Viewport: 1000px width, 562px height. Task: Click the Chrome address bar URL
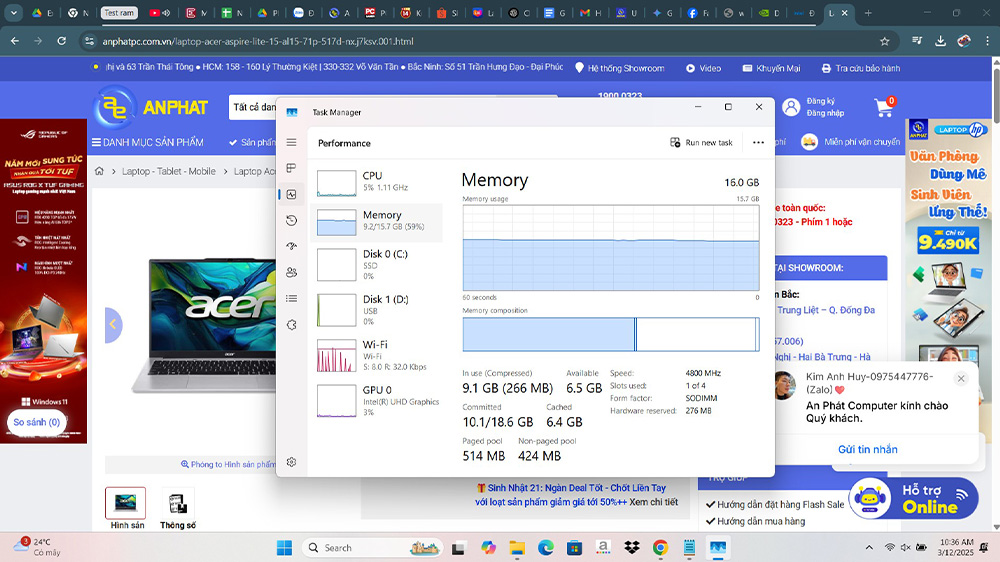tap(258, 41)
